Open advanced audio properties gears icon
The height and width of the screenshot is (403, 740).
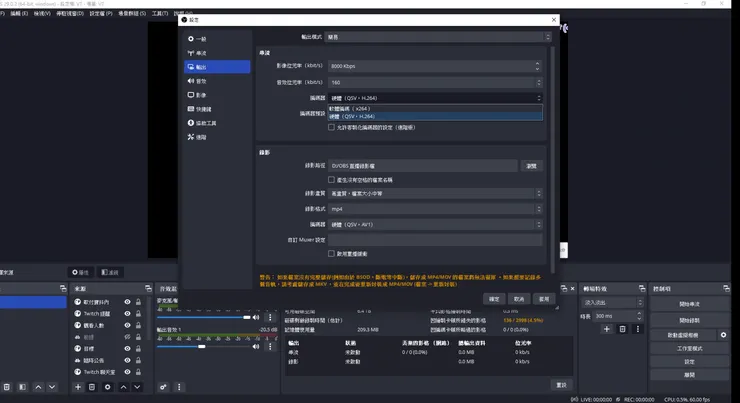(163, 387)
